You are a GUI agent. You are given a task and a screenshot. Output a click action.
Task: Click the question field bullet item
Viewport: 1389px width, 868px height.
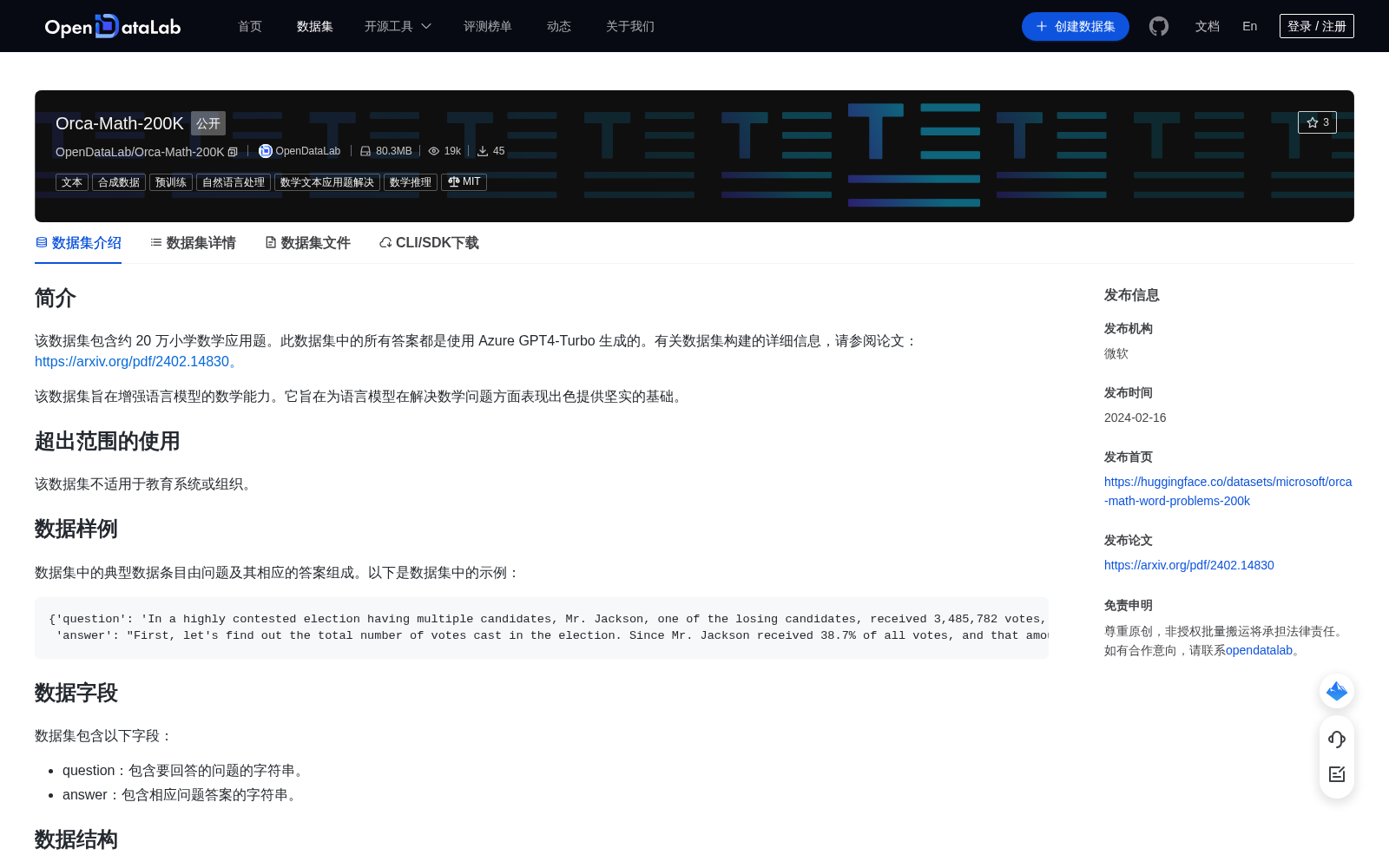click(x=185, y=771)
